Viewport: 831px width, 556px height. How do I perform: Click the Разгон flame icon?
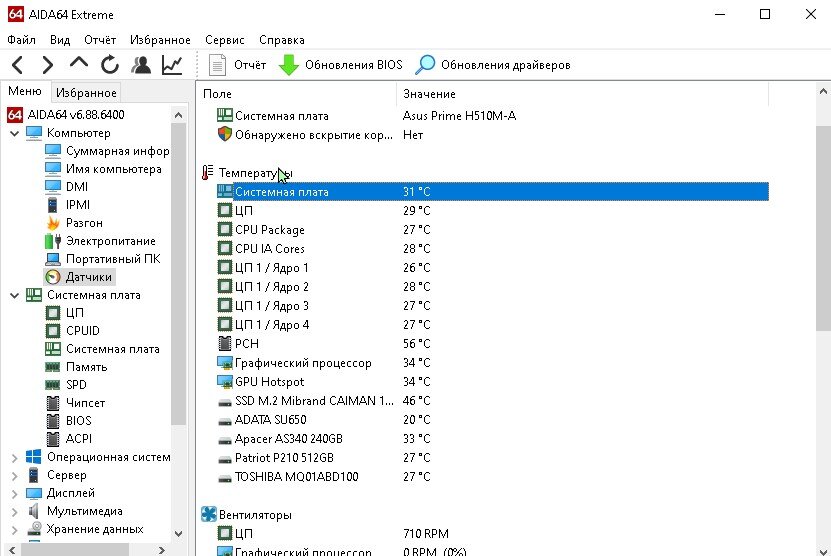pos(52,223)
